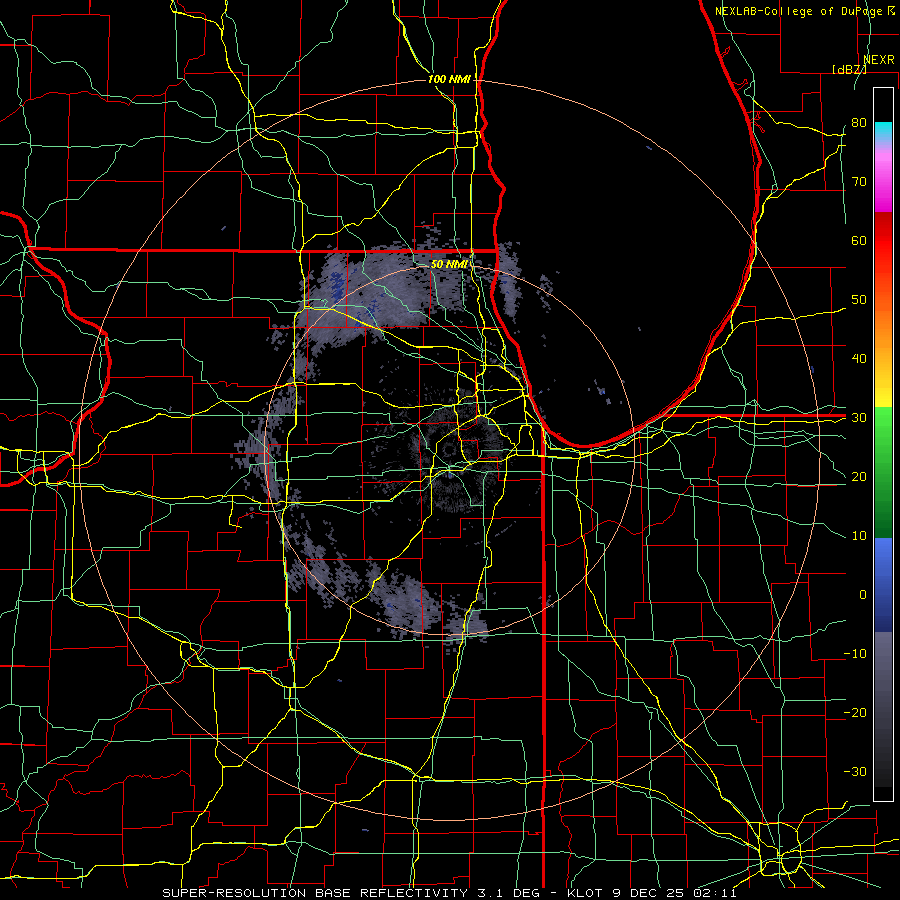The height and width of the screenshot is (900, 900).
Task: Click the 30 dBZ value on the scale
Action: tap(859, 417)
